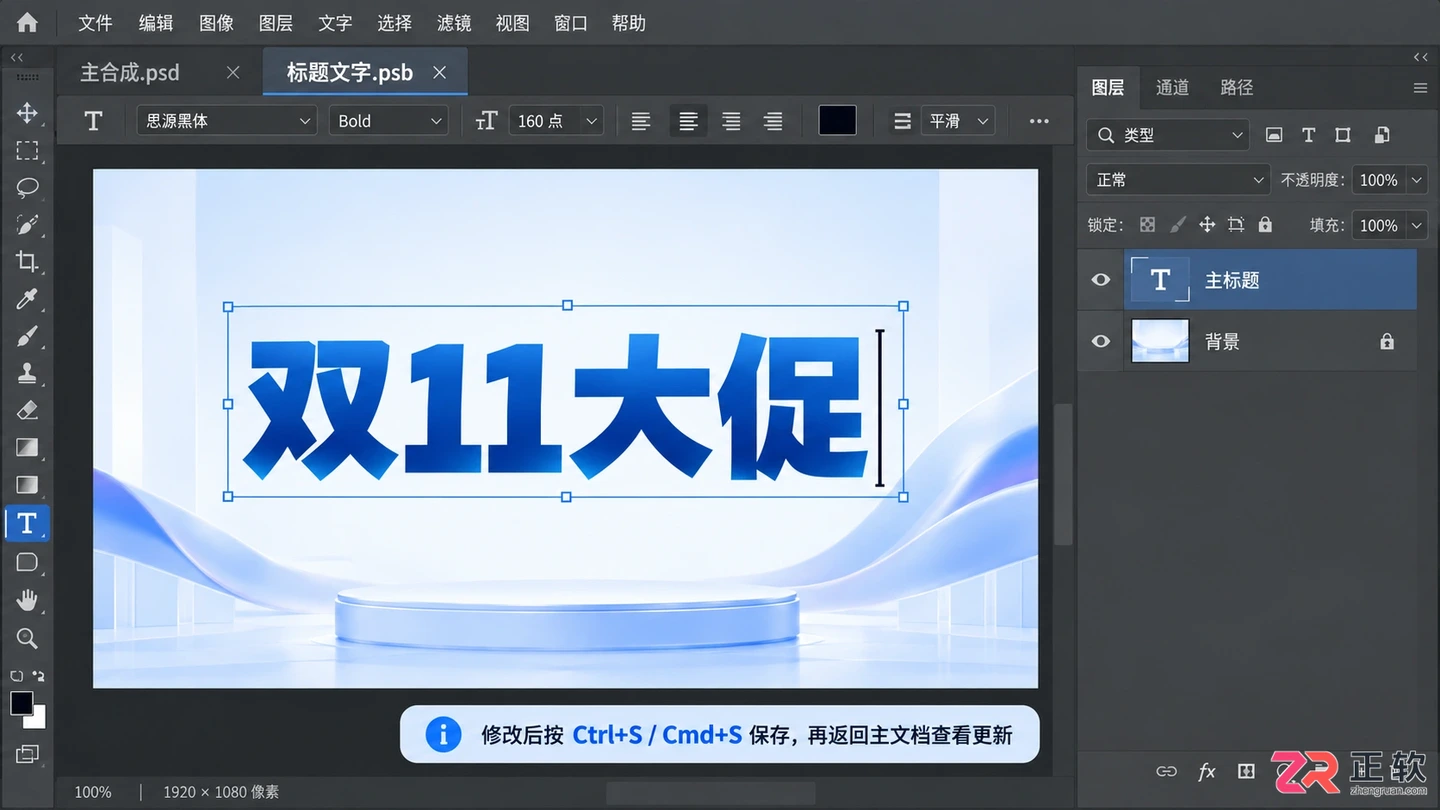Toggle lock transparent pixels
Screen dimensions: 1440x810
point(1148,225)
